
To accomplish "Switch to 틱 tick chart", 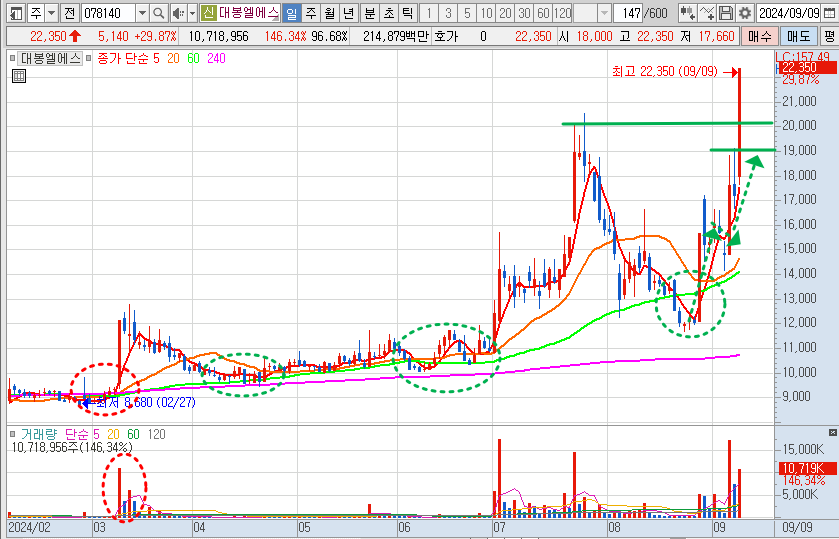I will [x=408, y=13].
